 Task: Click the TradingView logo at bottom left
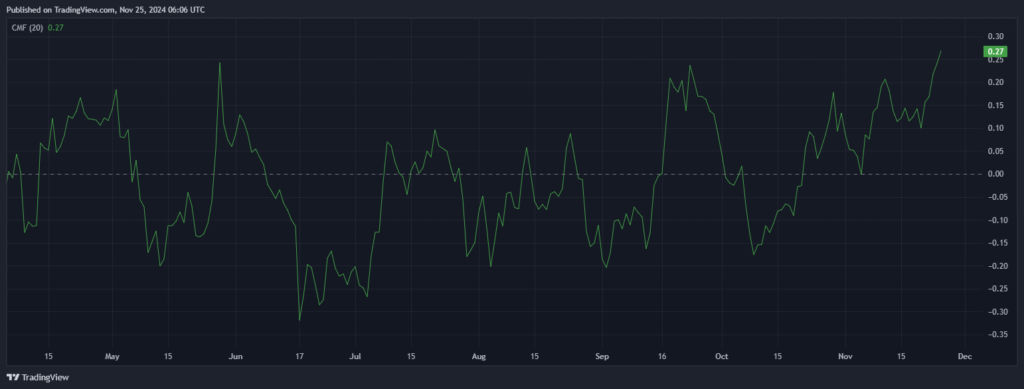click(x=37, y=377)
